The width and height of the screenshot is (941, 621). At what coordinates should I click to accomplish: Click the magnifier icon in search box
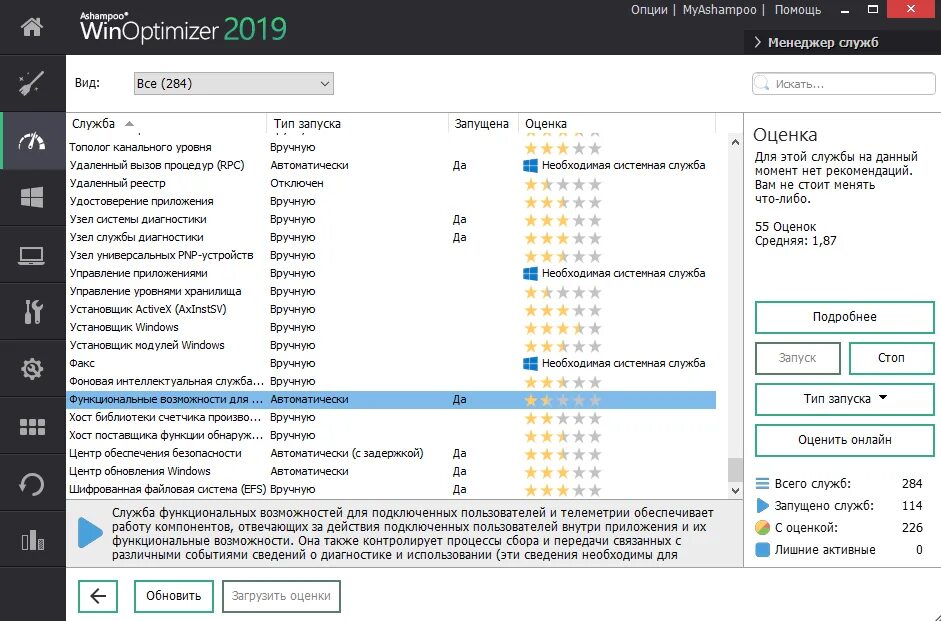pos(763,83)
